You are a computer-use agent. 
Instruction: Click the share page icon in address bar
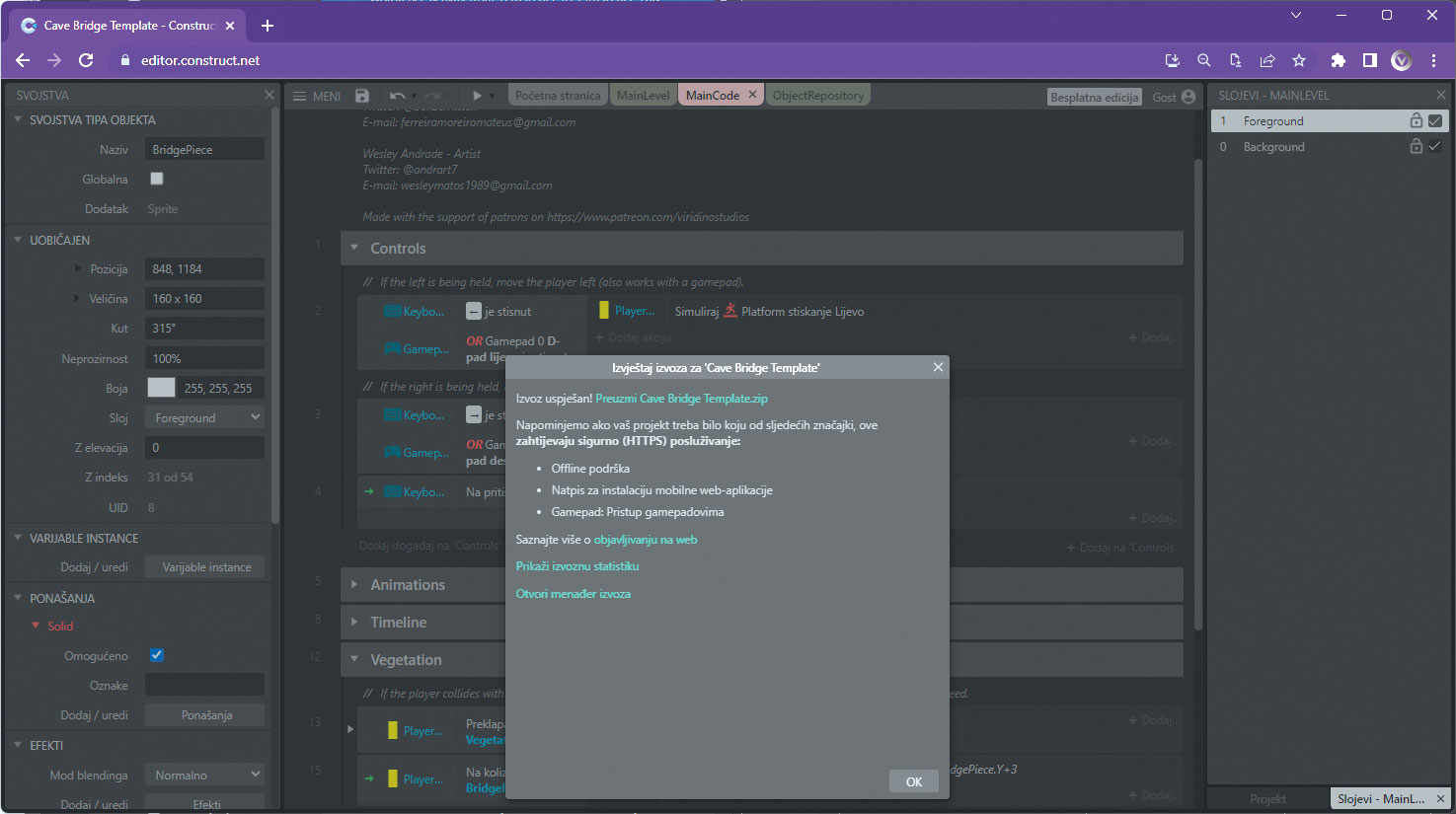click(x=1267, y=60)
